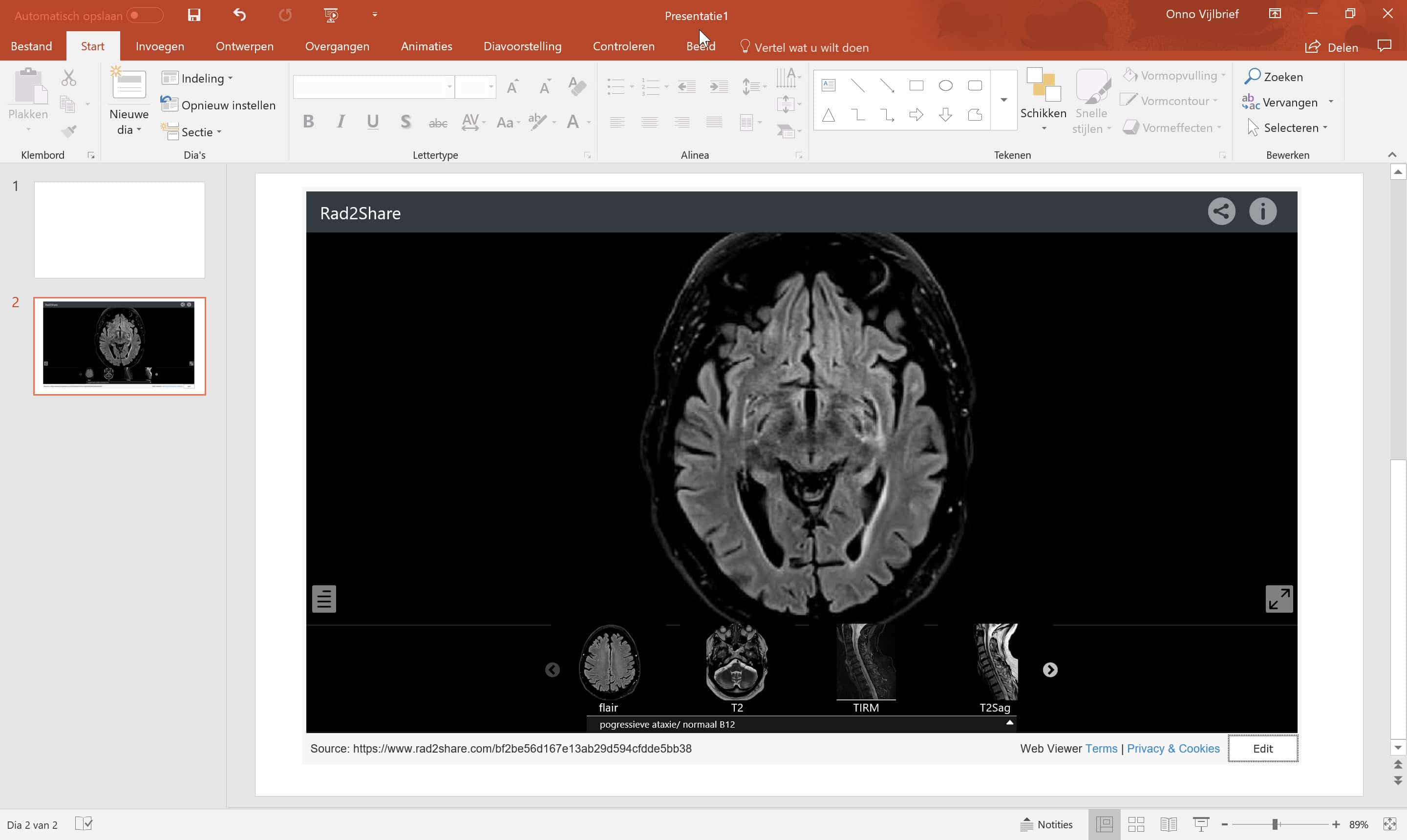Open comments icon at top right
This screenshot has width=1407, height=840.
(x=1384, y=46)
